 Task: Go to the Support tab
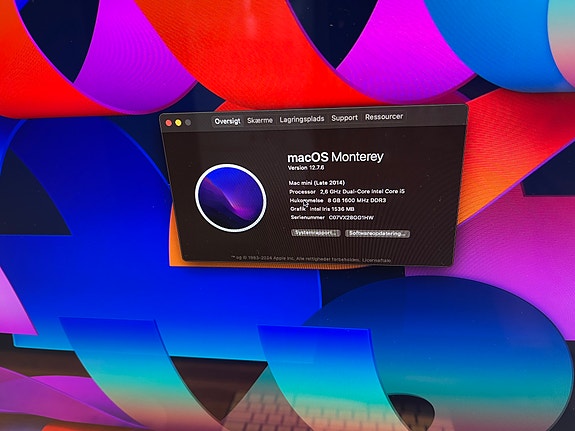344,118
